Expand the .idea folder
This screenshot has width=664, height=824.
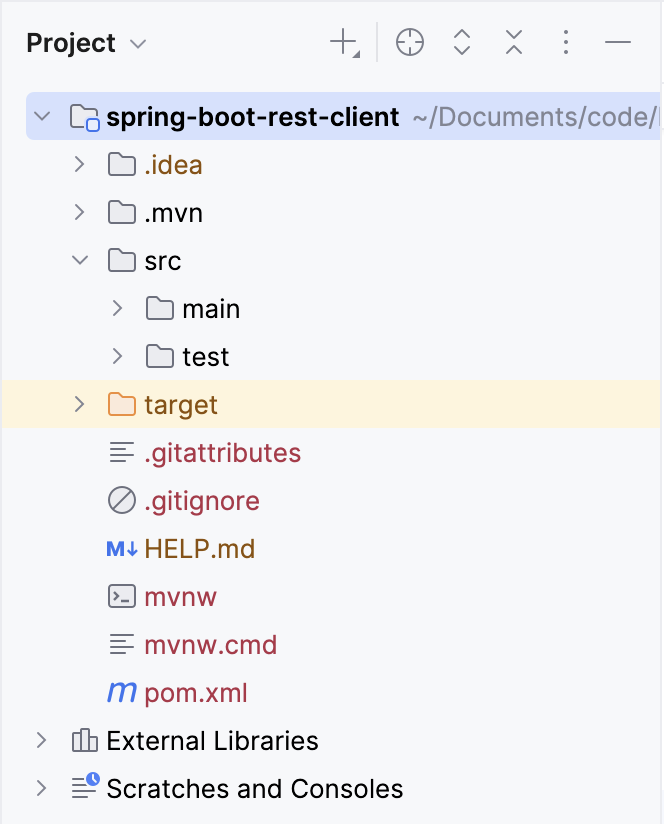click(x=80, y=165)
